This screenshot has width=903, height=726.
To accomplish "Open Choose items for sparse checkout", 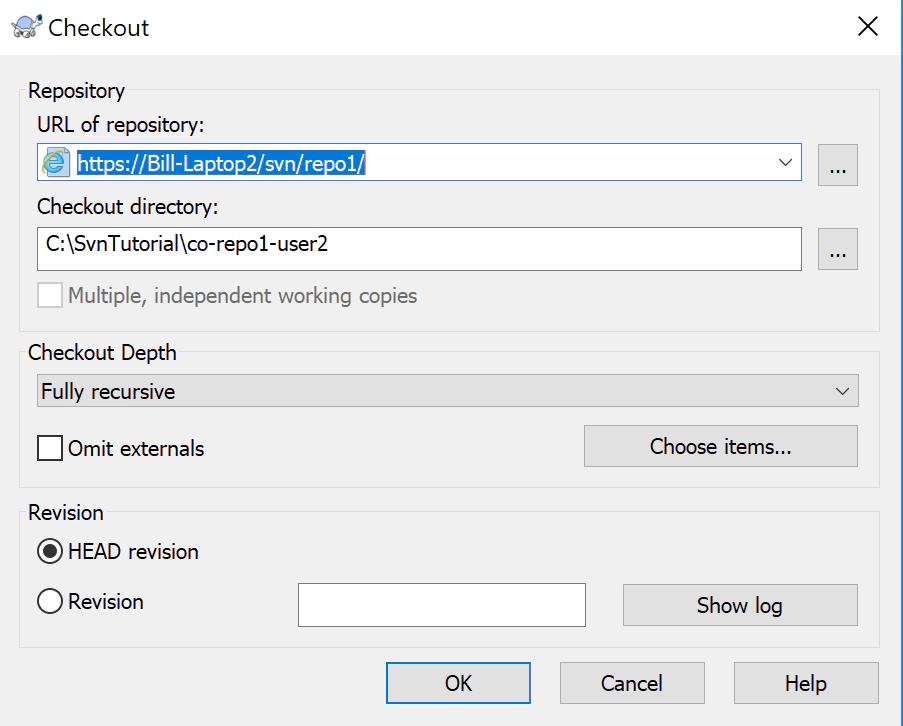I will click(x=720, y=446).
